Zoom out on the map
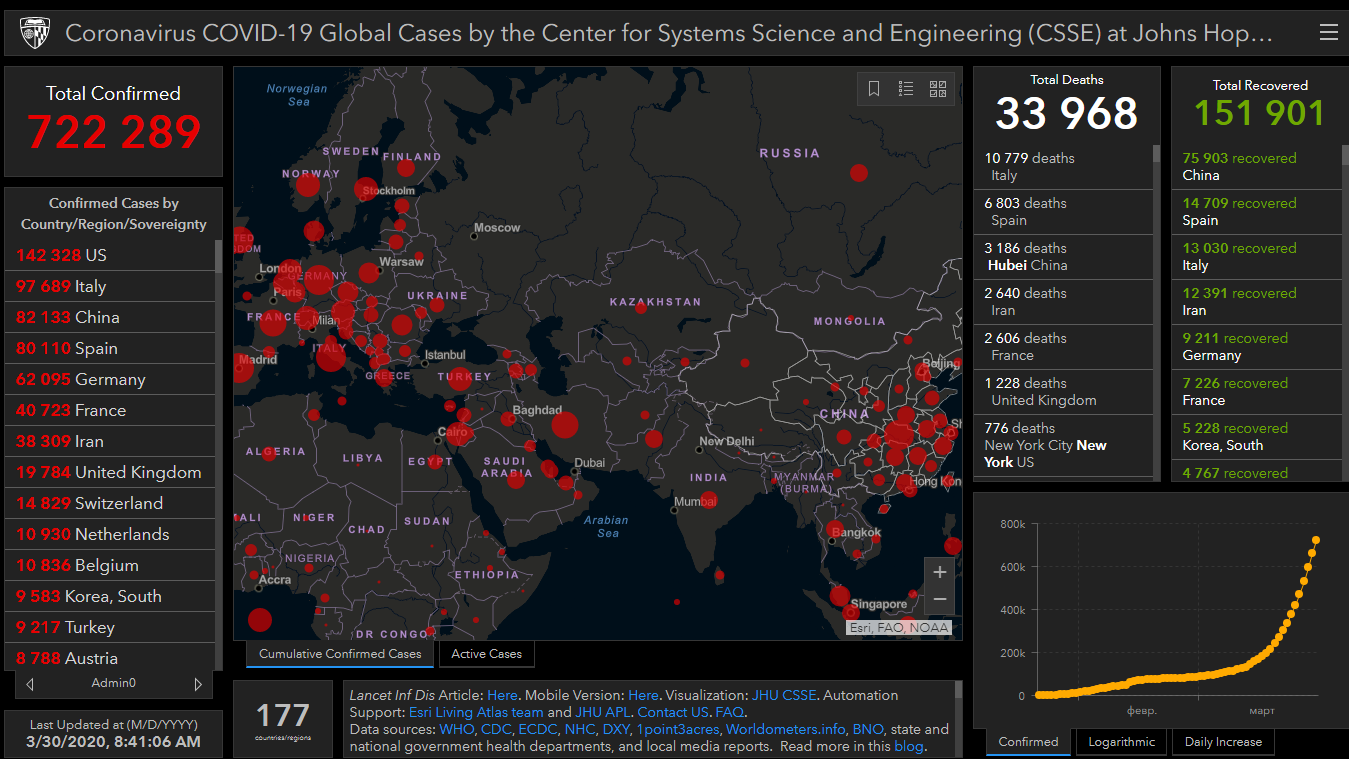 (939, 600)
